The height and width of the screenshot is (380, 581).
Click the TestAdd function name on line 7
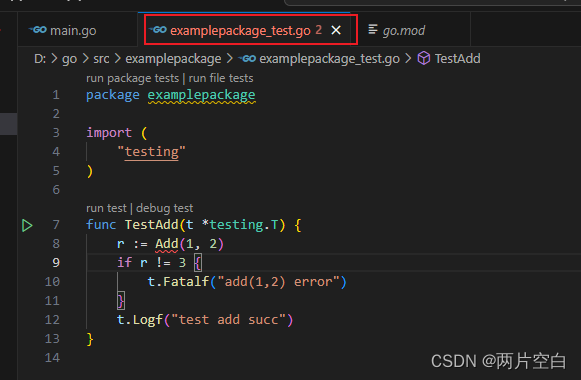[x=151, y=225]
